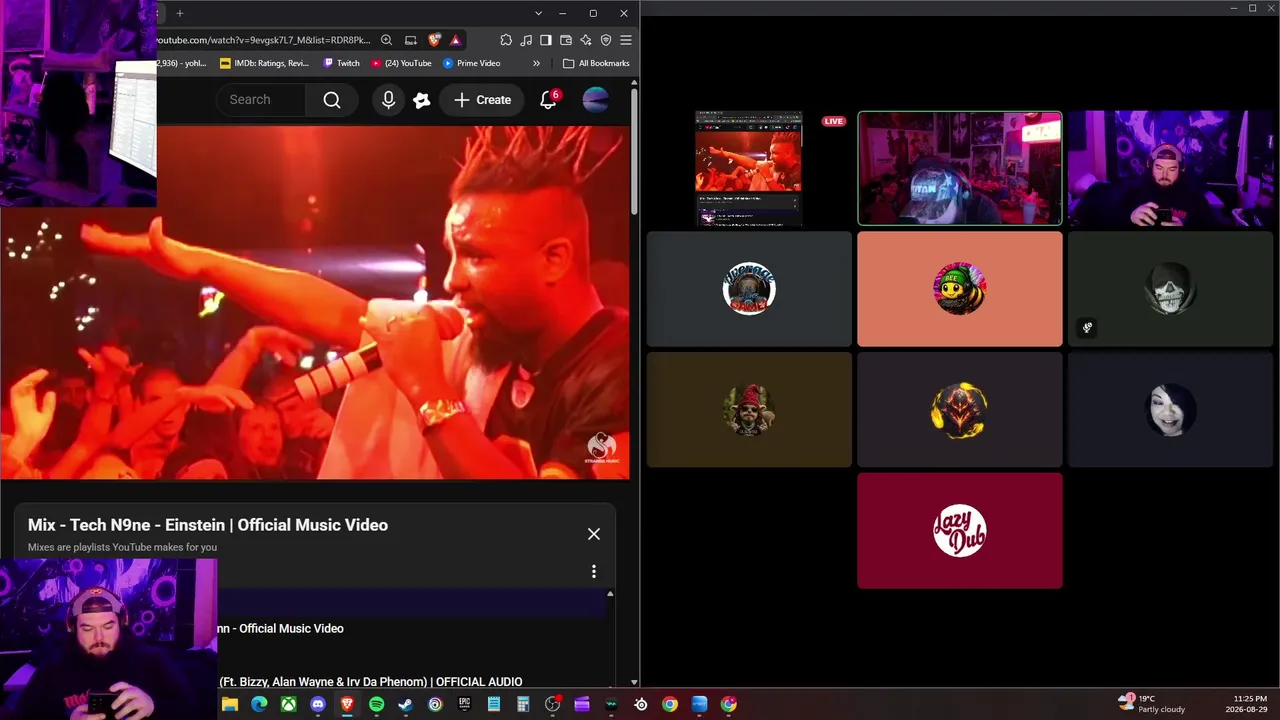Open Microsoft Edge from the taskbar
This screenshot has height=720, width=1280.
coord(259,704)
